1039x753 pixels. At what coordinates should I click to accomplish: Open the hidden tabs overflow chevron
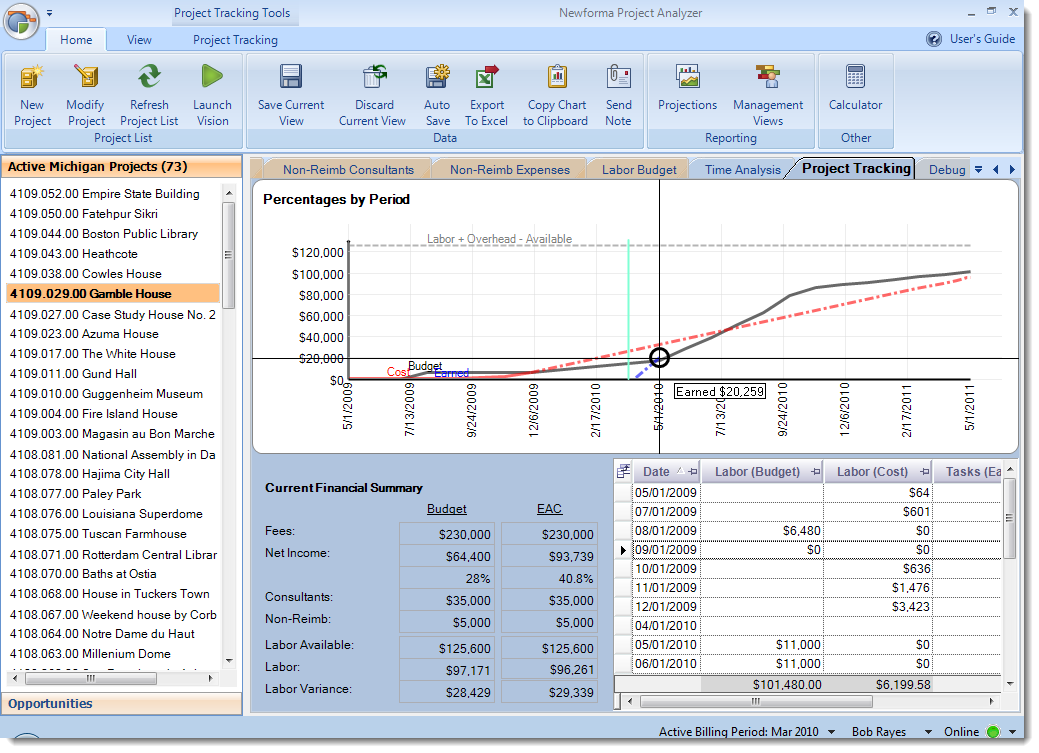(980, 169)
